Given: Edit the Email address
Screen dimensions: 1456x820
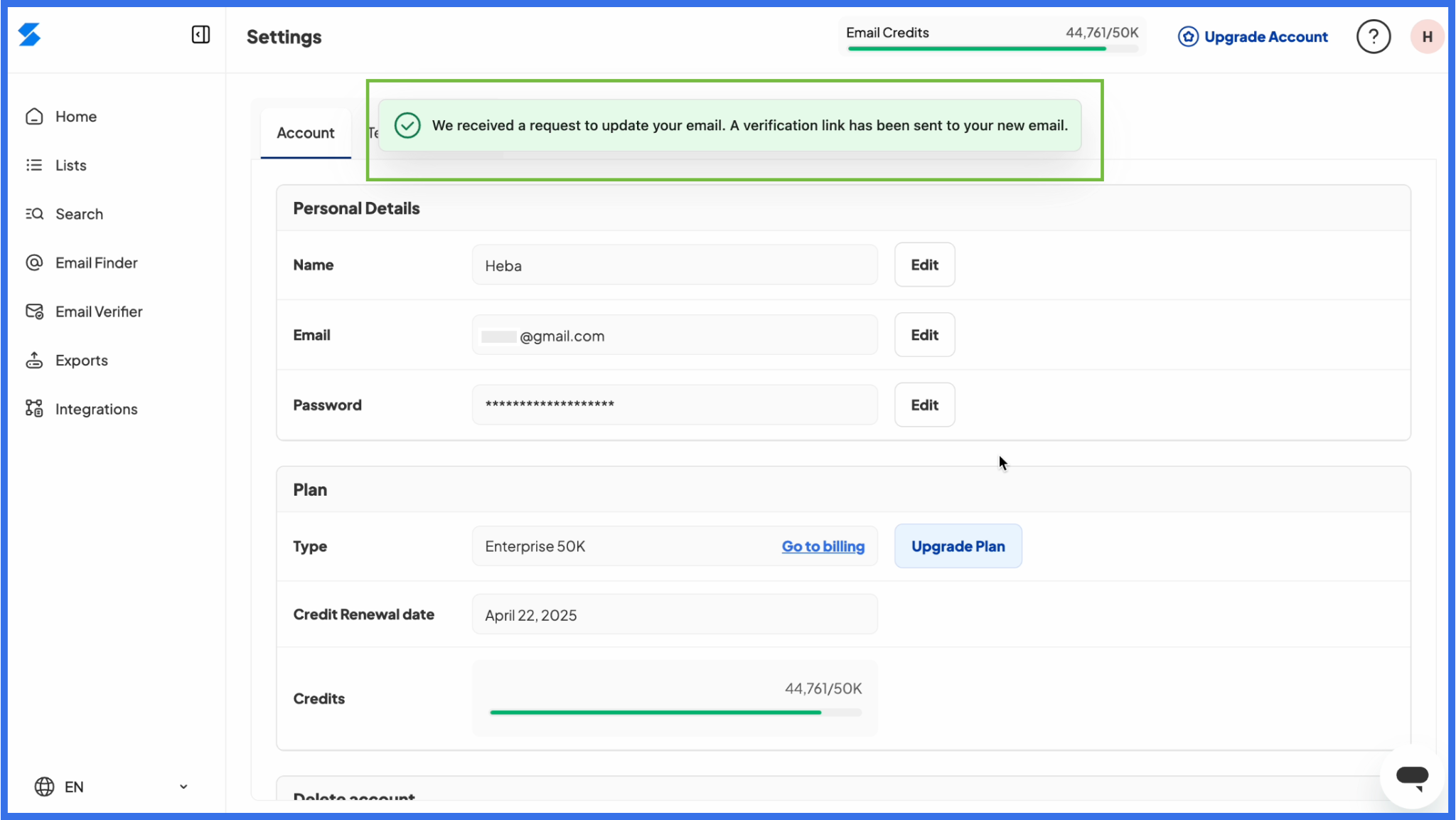Looking at the screenshot, I should pyautogui.click(x=924, y=335).
